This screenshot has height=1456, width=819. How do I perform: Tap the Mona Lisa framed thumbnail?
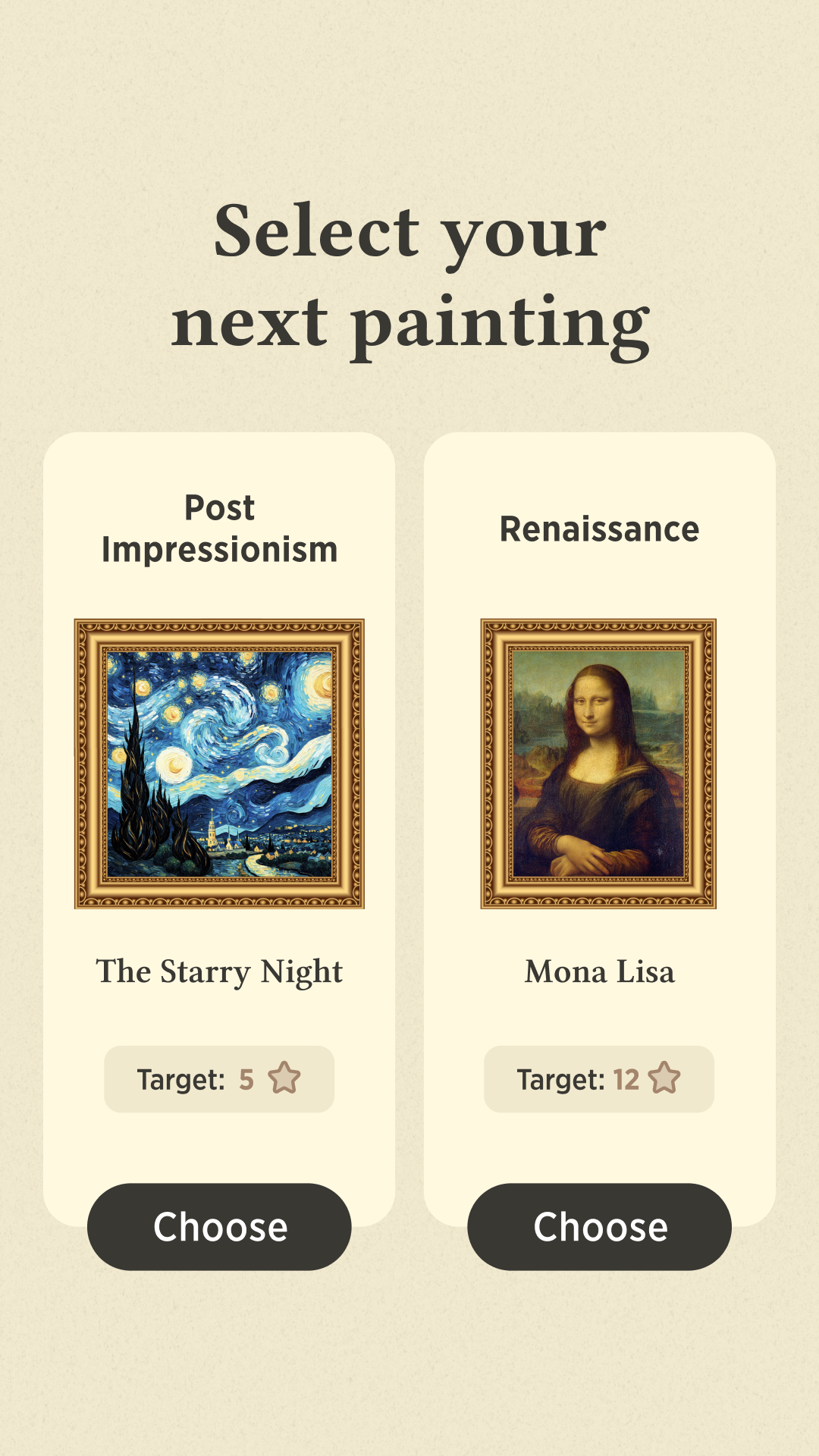(598, 764)
